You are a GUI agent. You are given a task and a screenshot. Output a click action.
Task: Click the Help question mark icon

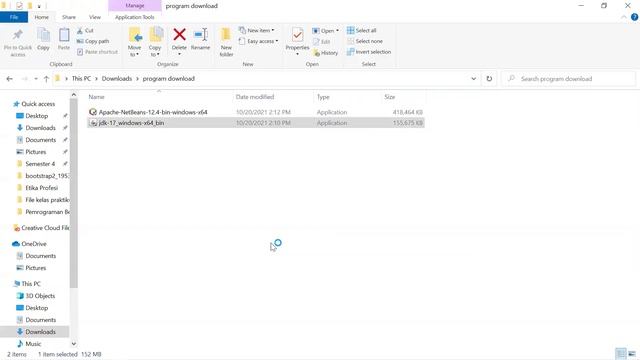tap(634, 17)
